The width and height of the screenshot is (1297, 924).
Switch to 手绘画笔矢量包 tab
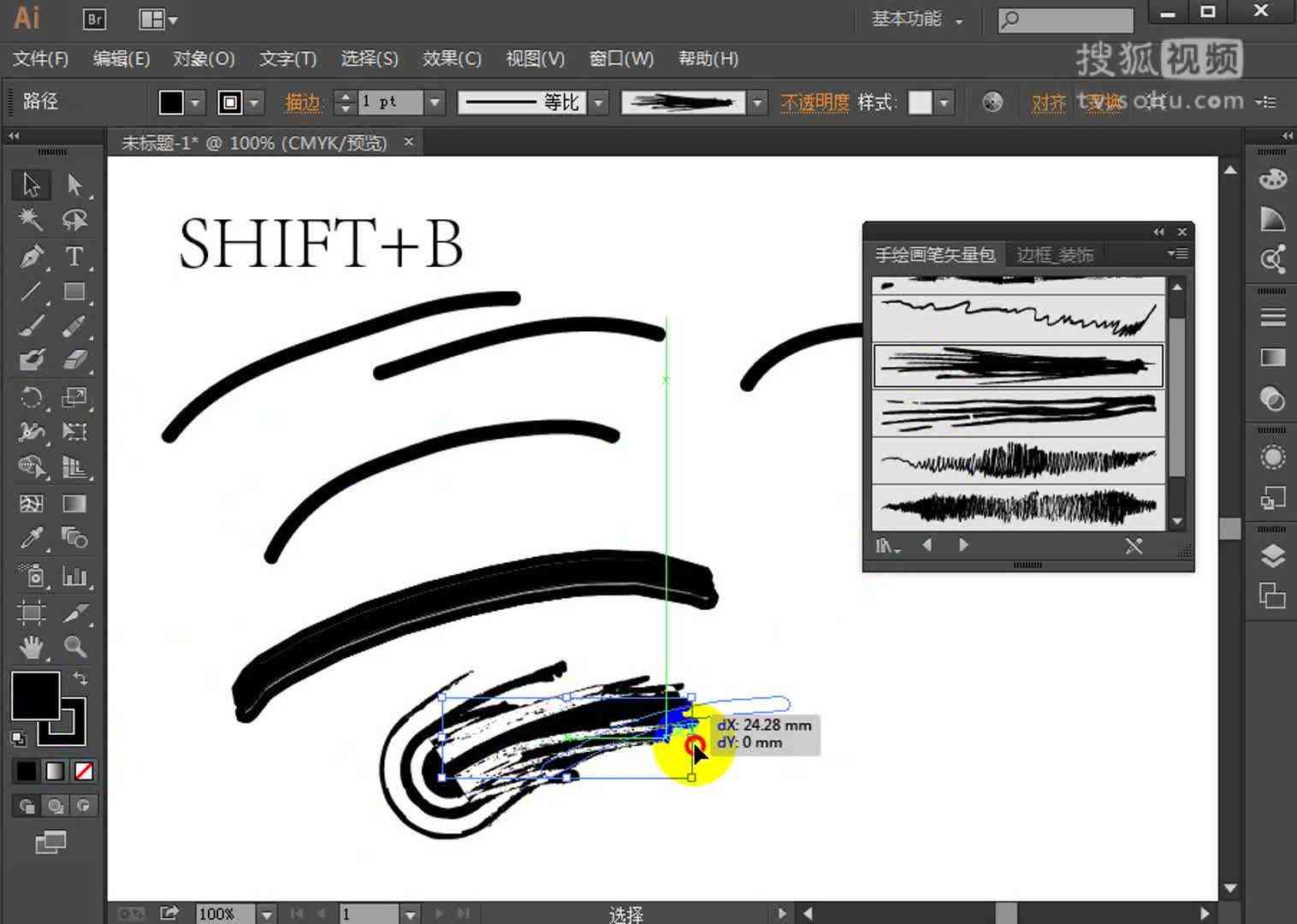click(x=935, y=255)
